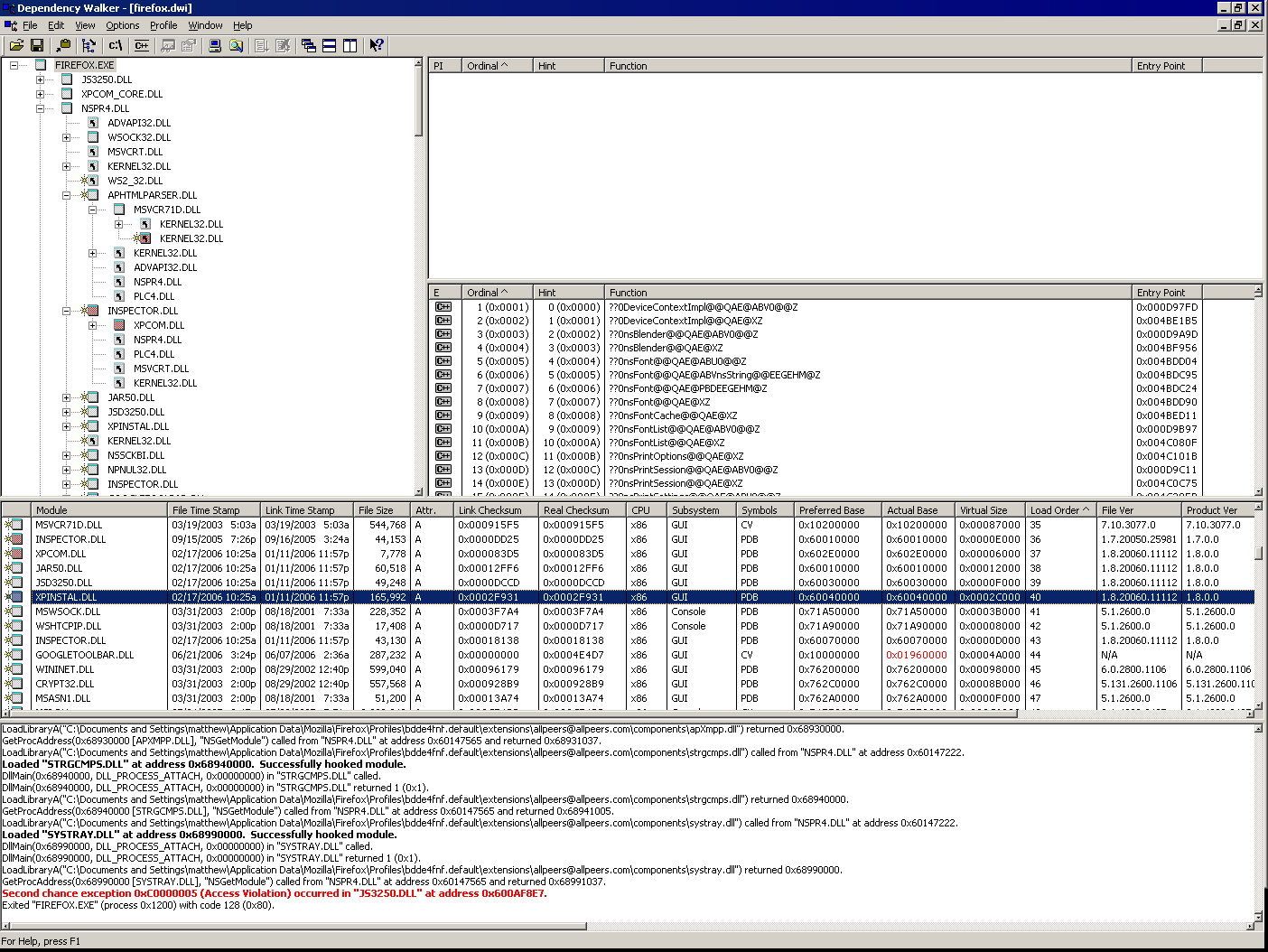Click the Virtual Size column header
The height and width of the screenshot is (952, 1268).
coord(991,510)
